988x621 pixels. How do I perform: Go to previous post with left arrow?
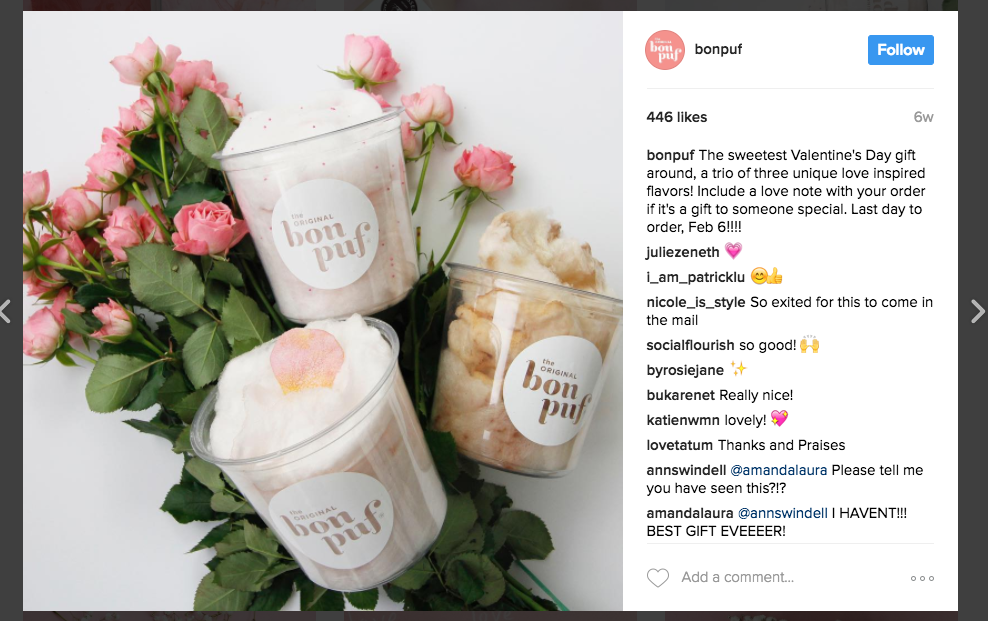click(x=6, y=311)
